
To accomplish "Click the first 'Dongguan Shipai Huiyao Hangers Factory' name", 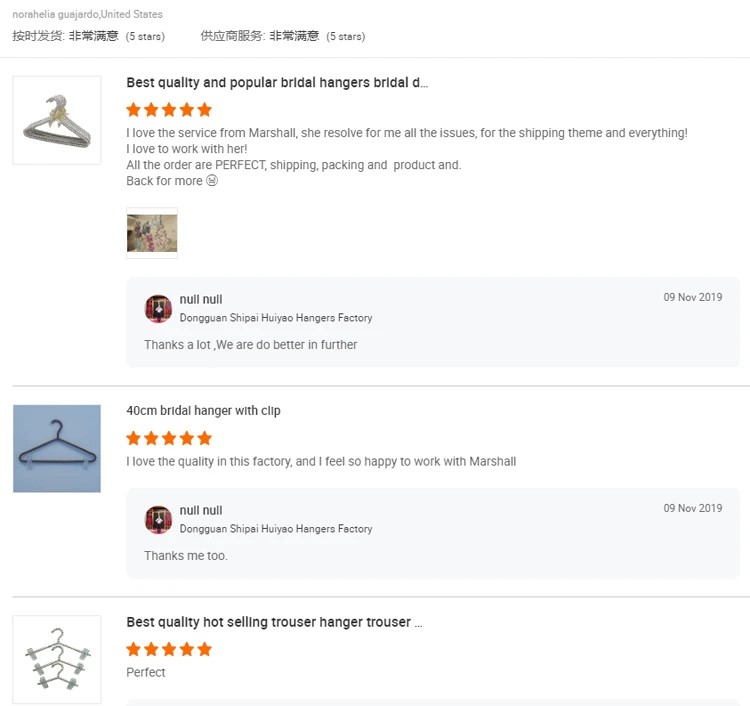I will tap(276, 318).
